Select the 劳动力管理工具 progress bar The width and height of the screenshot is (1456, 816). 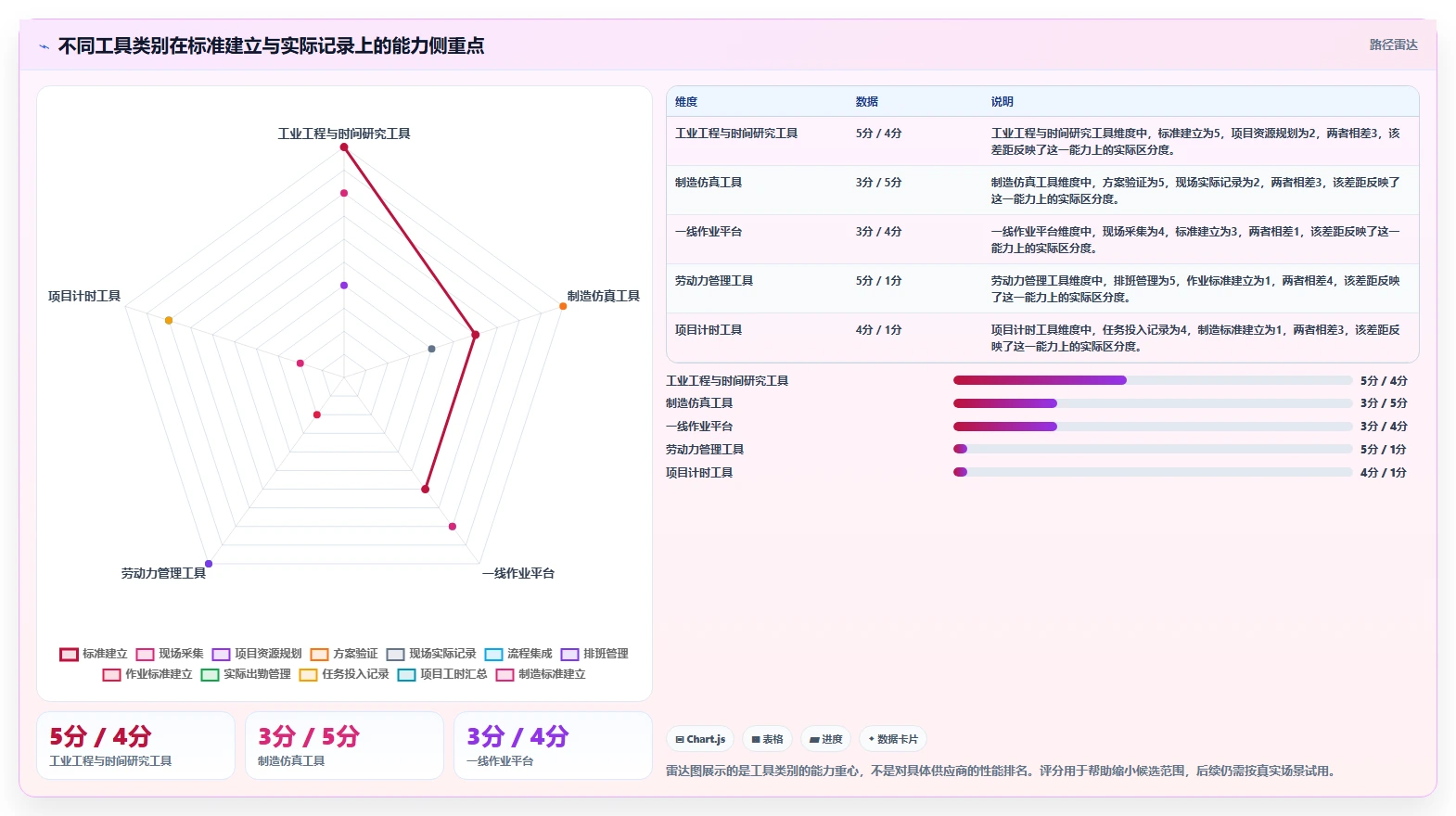pyautogui.click(x=1153, y=449)
